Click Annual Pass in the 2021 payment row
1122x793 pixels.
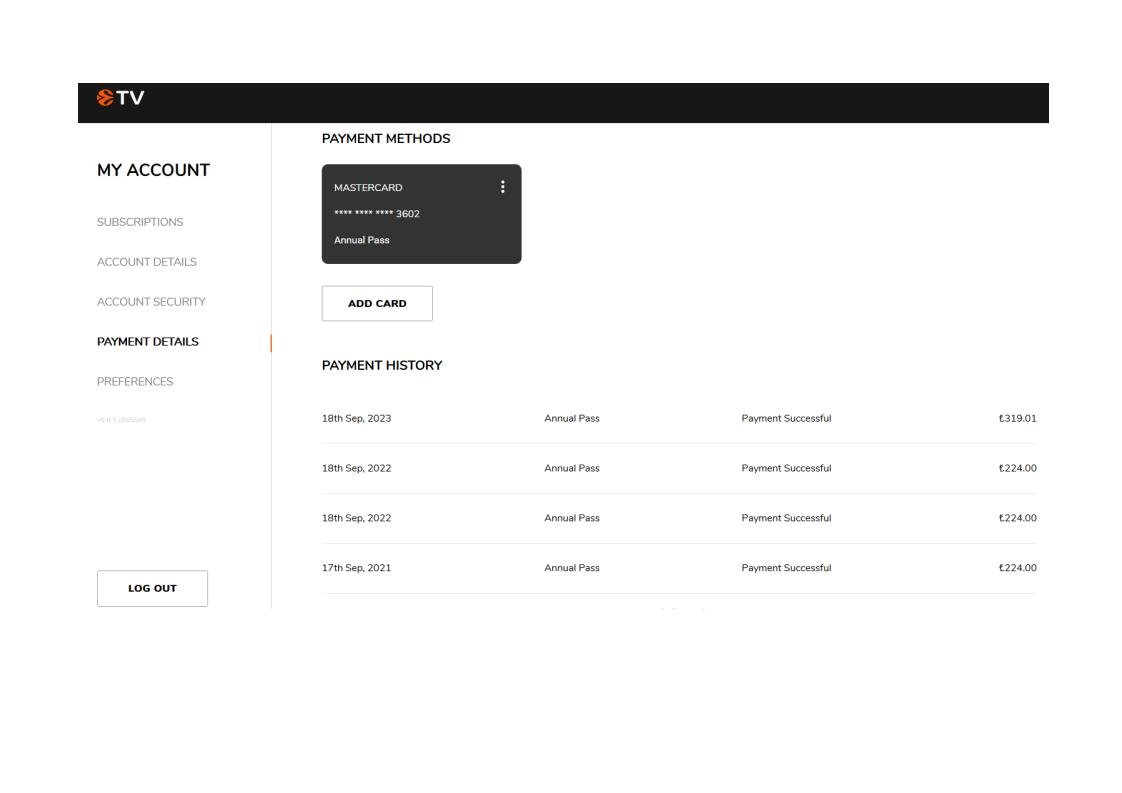(572, 568)
